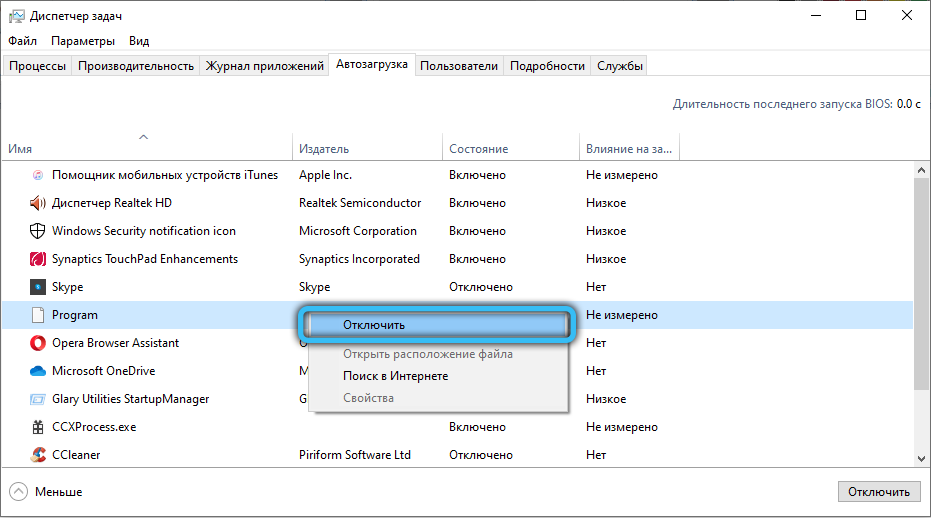Choose Отключить in the context menu
Viewport: 931px width, 518px height.
pyautogui.click(x=373, y=325)
